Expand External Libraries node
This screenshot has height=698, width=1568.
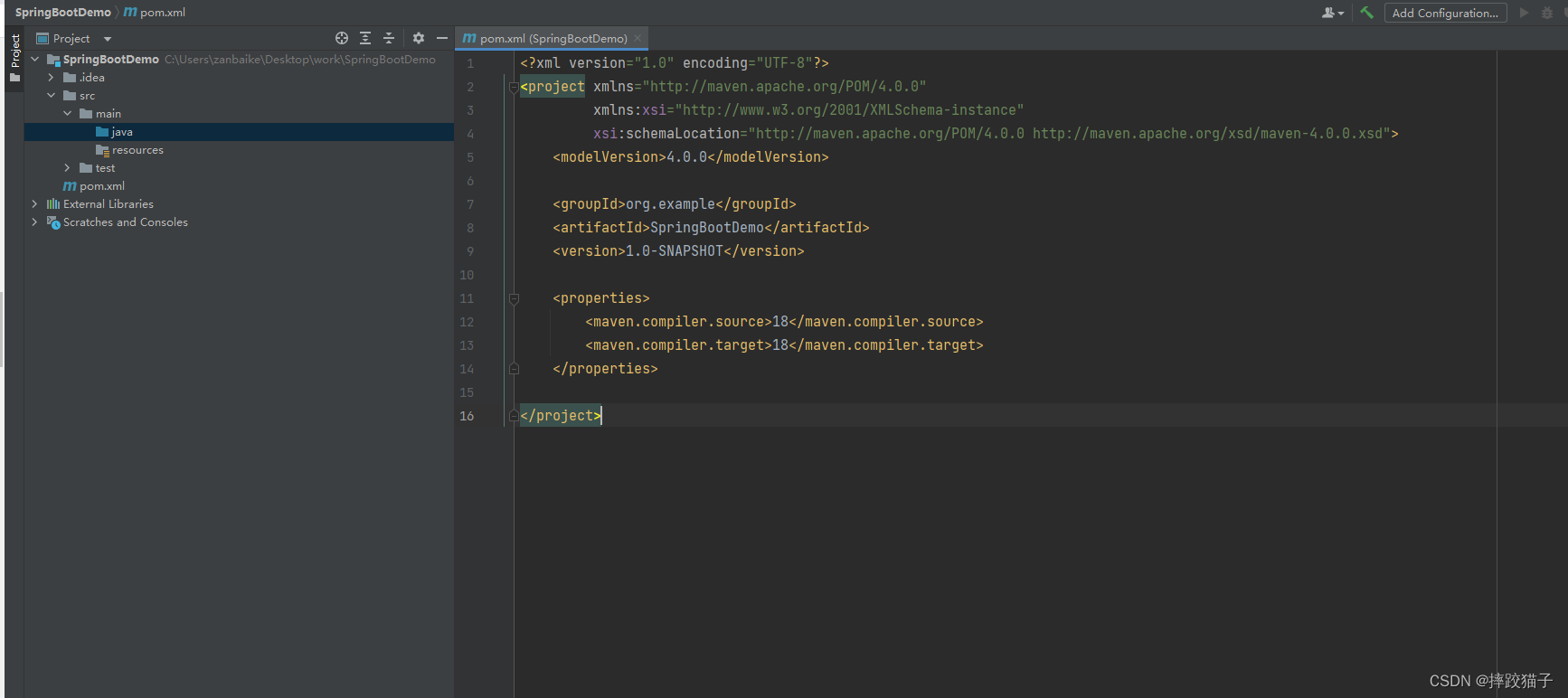[x=35, y=204]
